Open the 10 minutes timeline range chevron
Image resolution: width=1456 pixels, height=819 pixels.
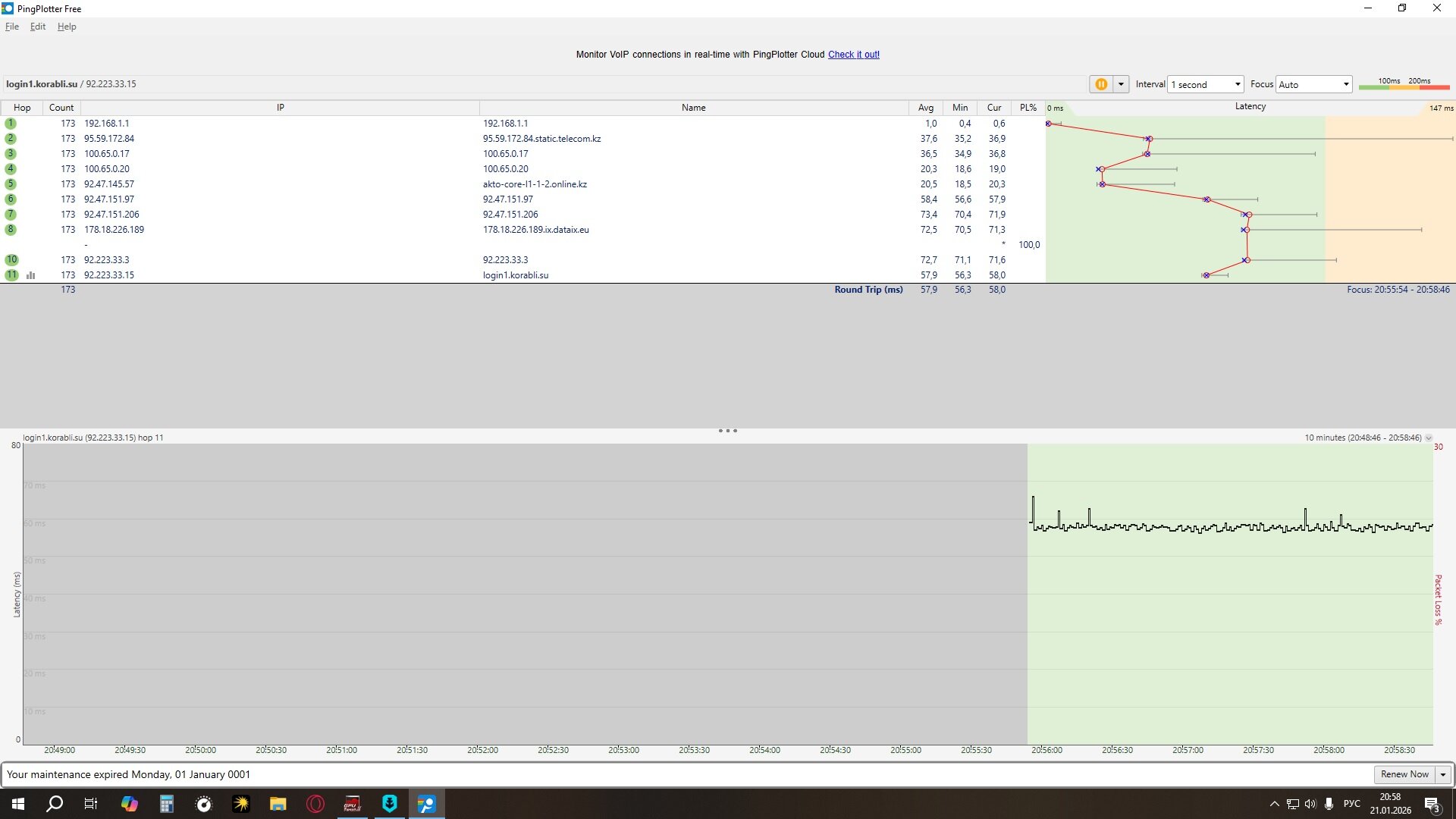(x=1429, y=438)
